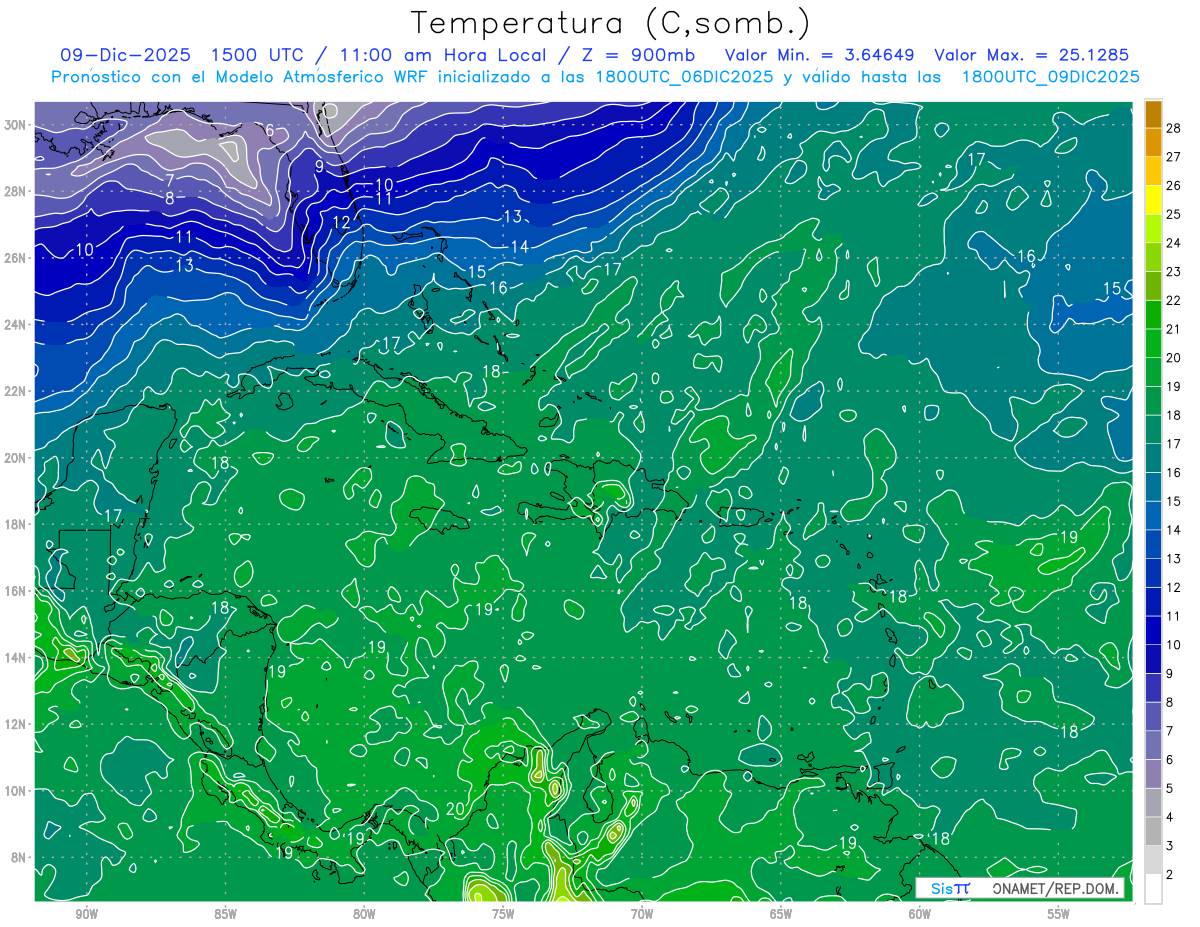Click the contour label 6 near Florida

pos(269,130)
